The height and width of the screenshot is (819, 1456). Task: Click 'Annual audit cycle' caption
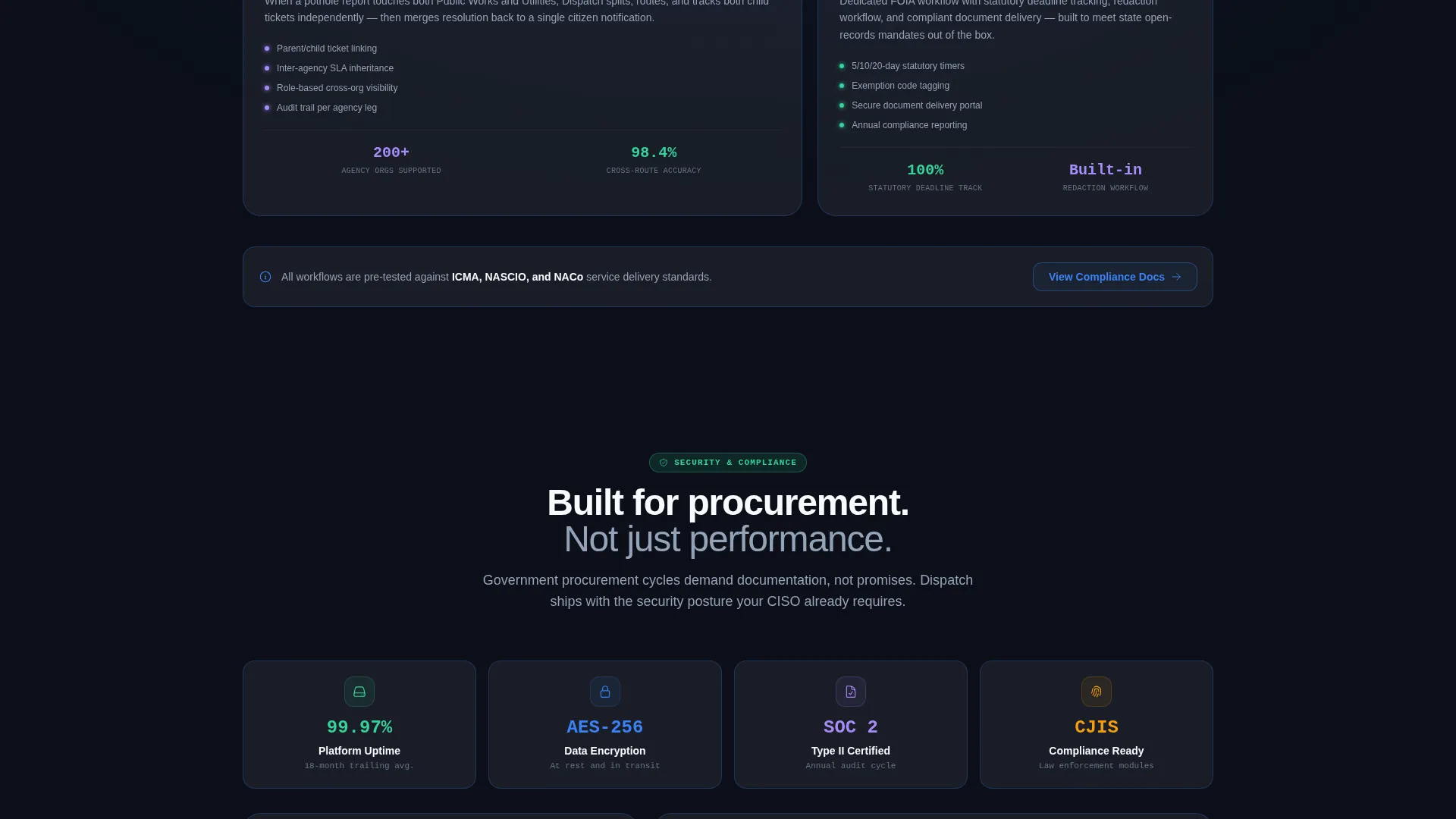(851, 766)
